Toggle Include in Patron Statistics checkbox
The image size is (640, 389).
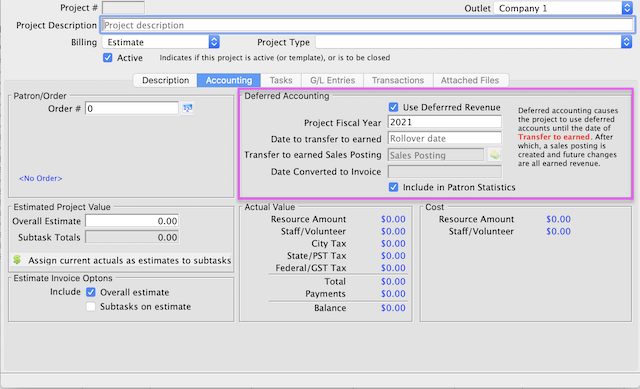pos(393,187)
